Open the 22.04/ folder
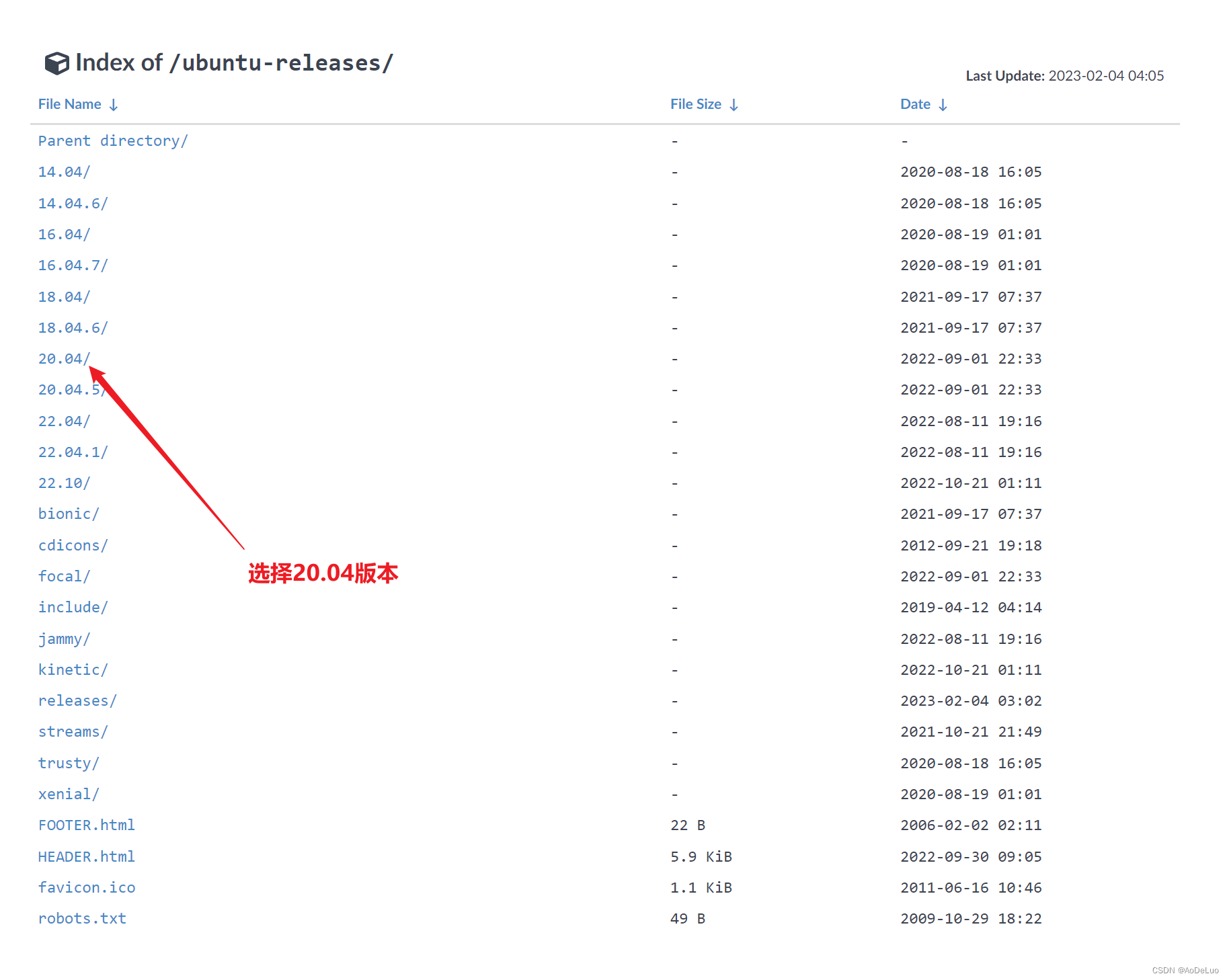Screen dimensions: 1229x980 (x=64, y=421)
